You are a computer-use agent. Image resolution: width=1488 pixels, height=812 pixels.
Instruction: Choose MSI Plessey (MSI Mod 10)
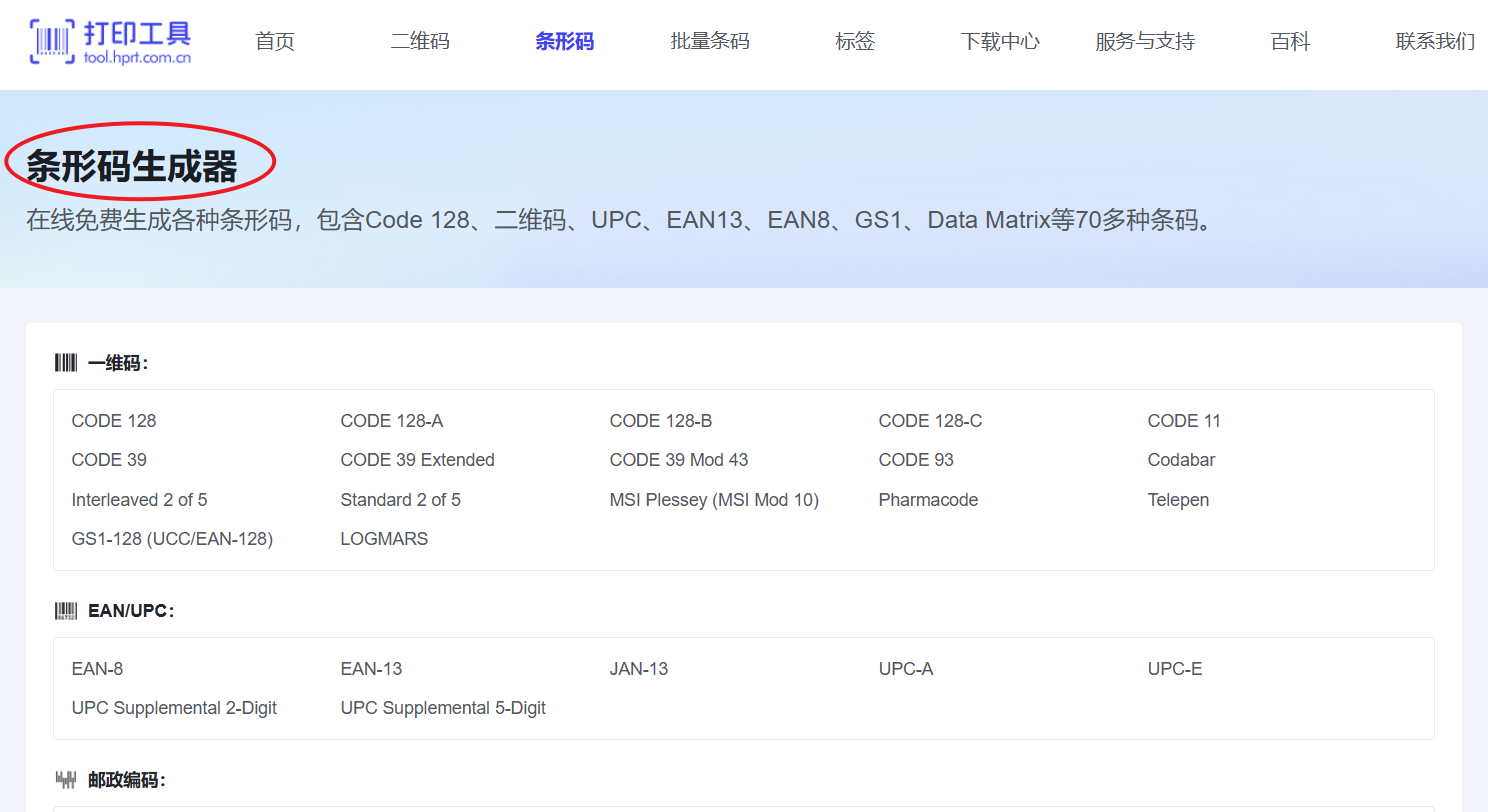click(714, 500)
